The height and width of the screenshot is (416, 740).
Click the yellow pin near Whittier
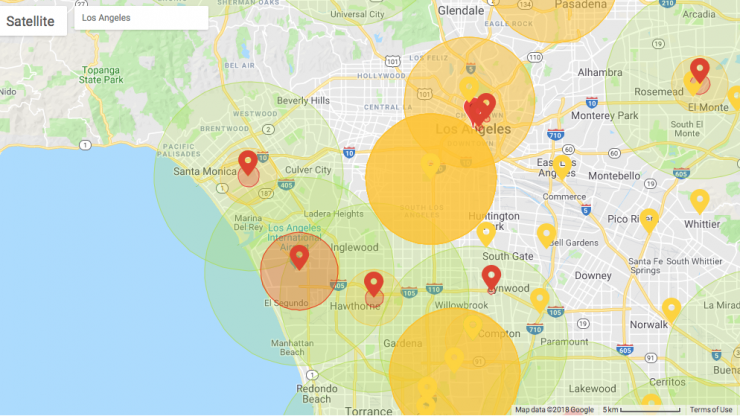[699, 200]
